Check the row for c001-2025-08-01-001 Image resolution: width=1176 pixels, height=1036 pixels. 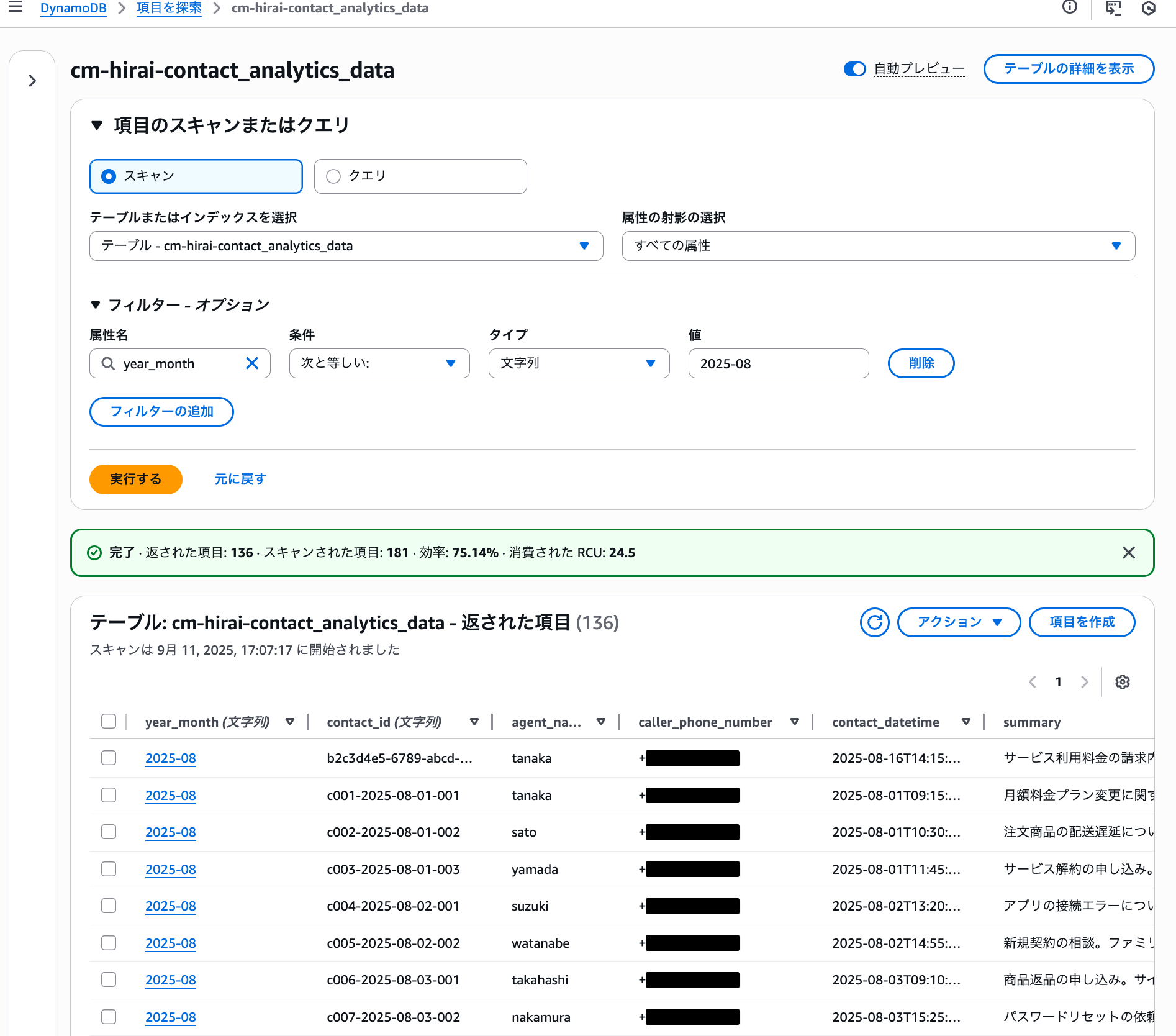tap(109, 795)
